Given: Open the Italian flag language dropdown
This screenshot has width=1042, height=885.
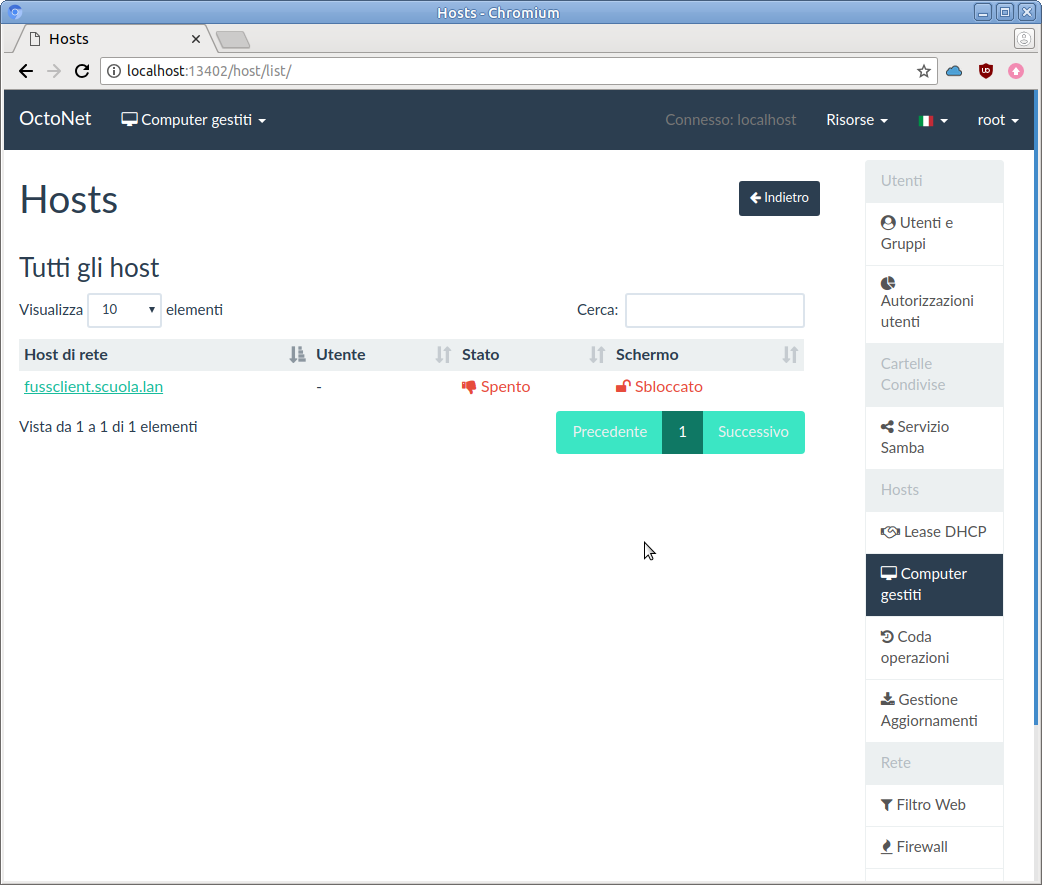Looking at the screenshot, I should (x=933, y=120).
